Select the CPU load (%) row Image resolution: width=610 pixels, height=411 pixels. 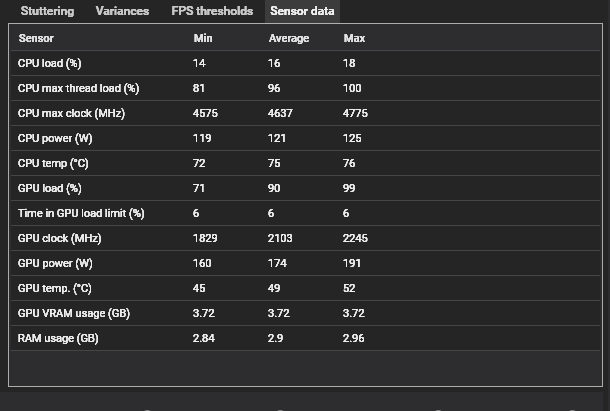(x=305, y=63)
